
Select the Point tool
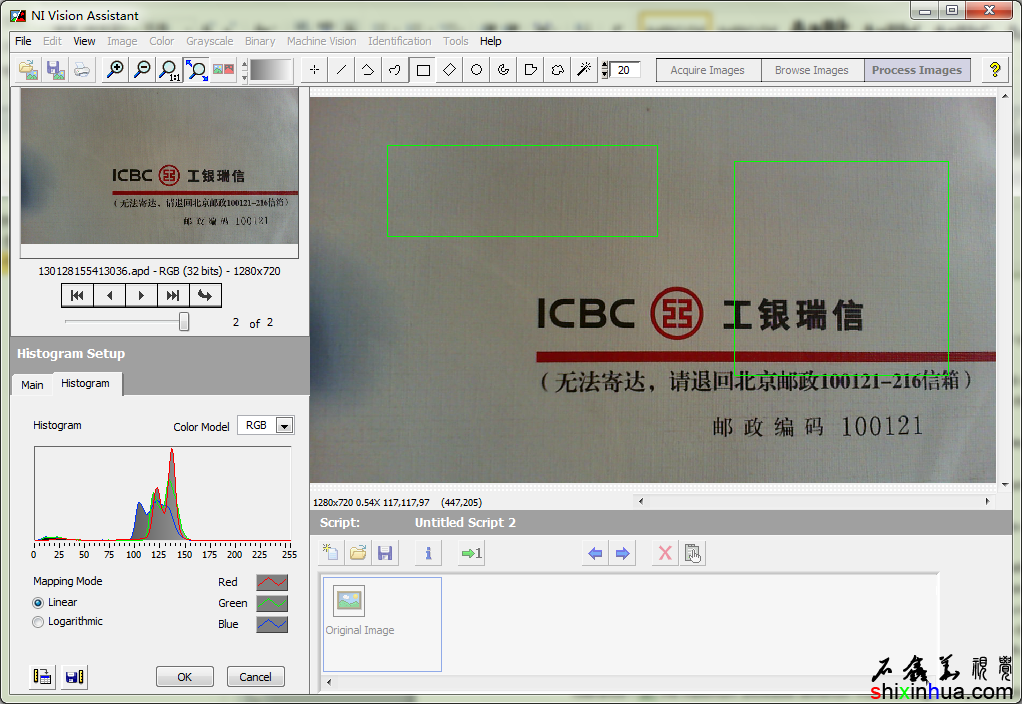314,70
